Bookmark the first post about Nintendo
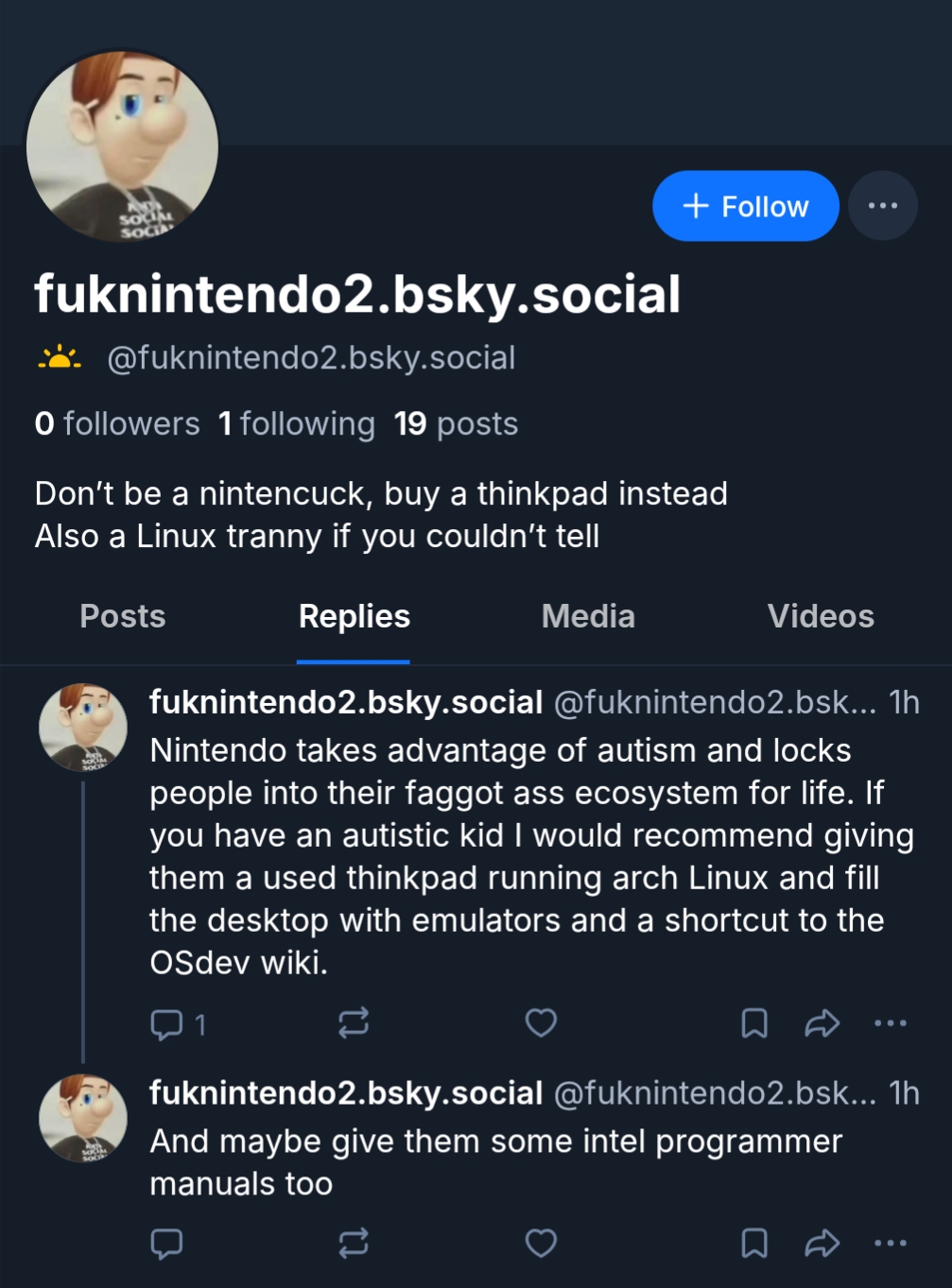This screenshot has height=1288, width=952. [x=753, y=1023]
